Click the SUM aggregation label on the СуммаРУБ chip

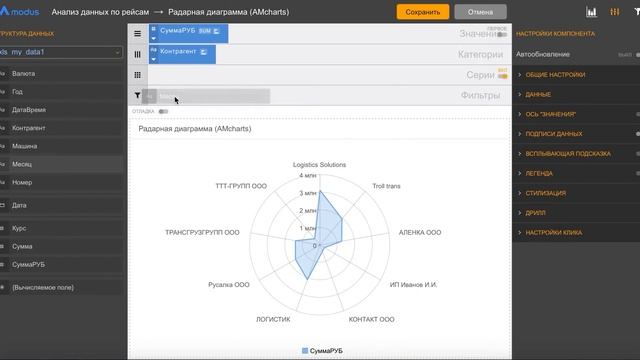tap(204, 31)
